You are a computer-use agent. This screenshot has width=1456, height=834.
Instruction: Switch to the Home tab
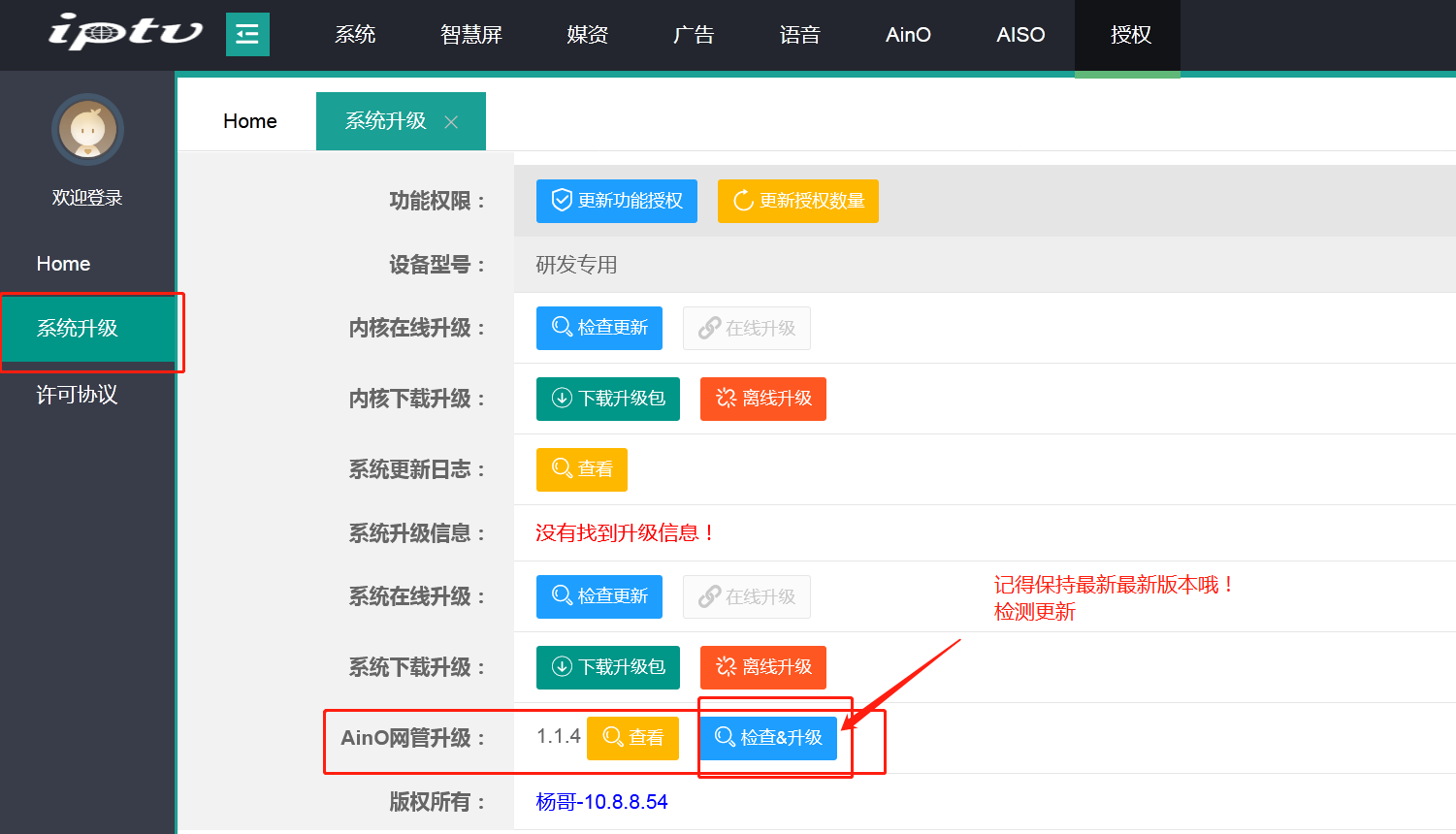249,121
